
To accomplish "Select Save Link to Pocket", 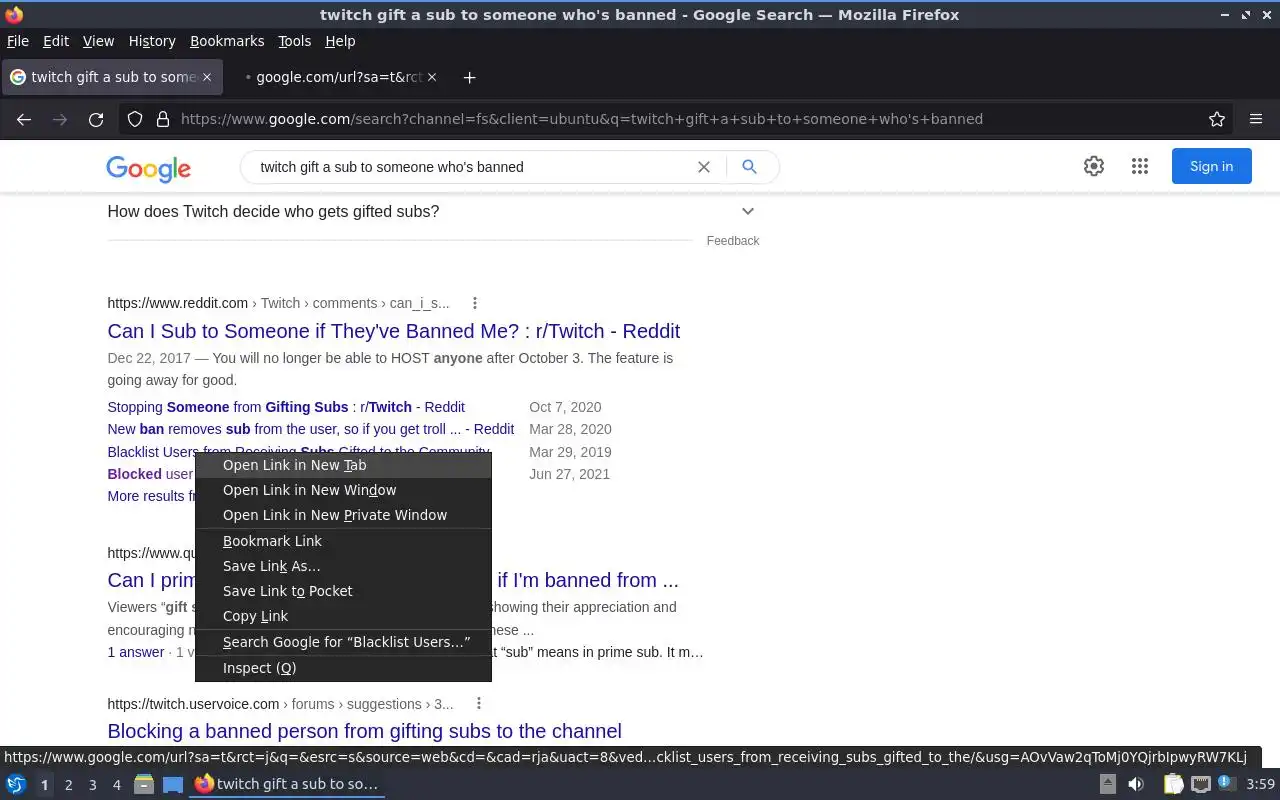I will pyautogui.click(x=343, y=591).
